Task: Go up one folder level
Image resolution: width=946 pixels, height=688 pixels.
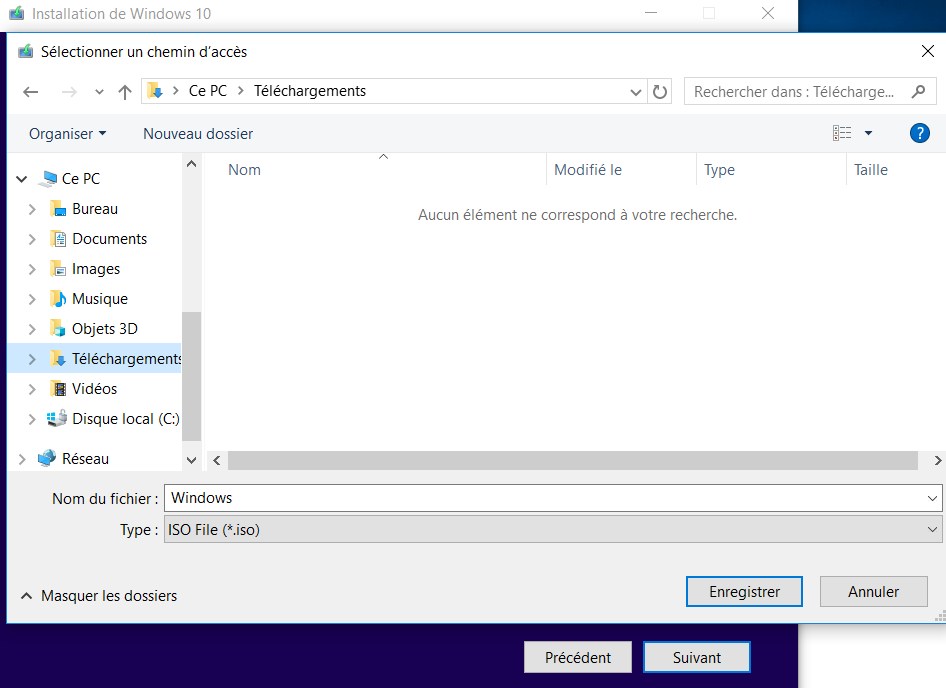Action: click(125, 92)
